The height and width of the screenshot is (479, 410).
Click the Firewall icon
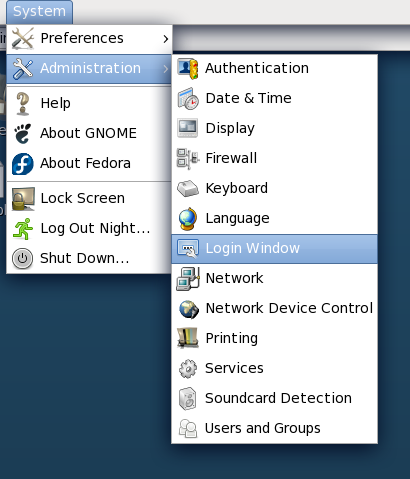click(x=188, y=159)
